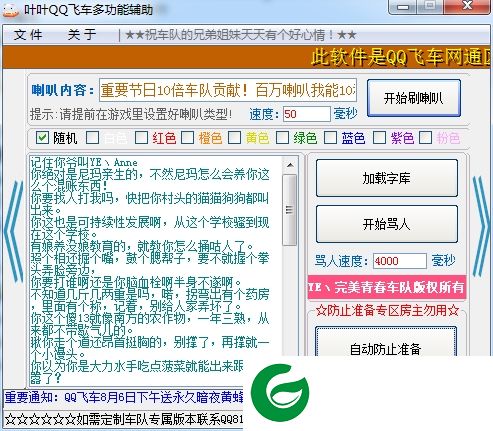Screen dimensions: 493x431
Task: Click the 速度 input showing 50
Action: point(307,114)
